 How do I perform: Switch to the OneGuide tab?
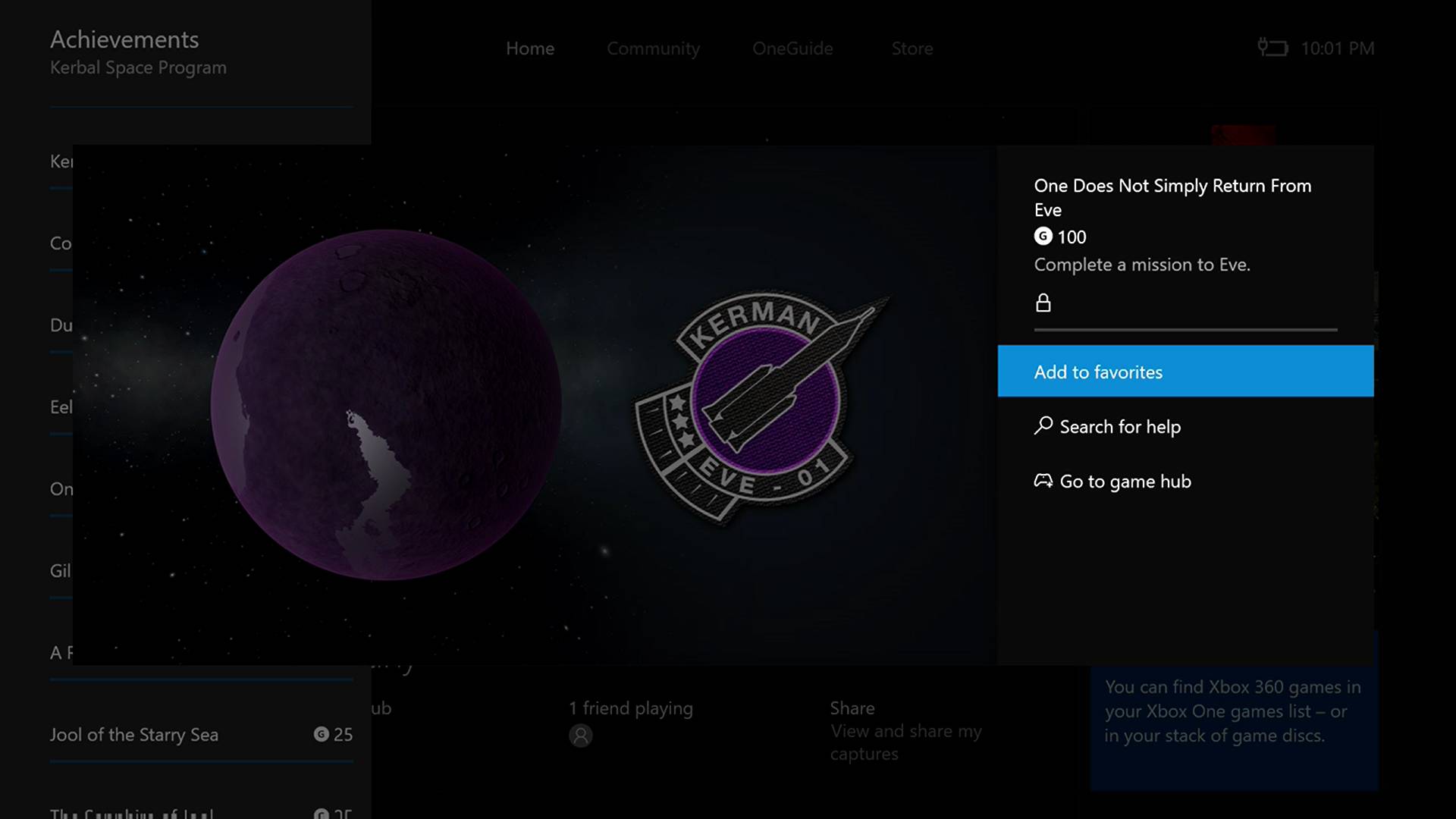click(792, 49)
